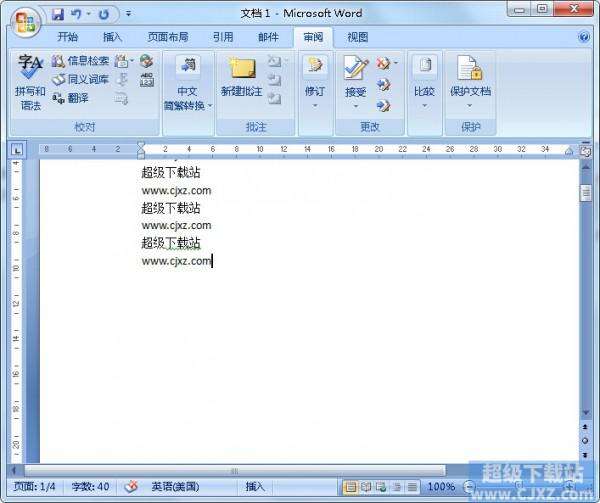The width and height of the screenshot is (600, 503).
Task: Open the 同义词库 thesaurus
Action: pyautogui.click(x=80, y=79)
